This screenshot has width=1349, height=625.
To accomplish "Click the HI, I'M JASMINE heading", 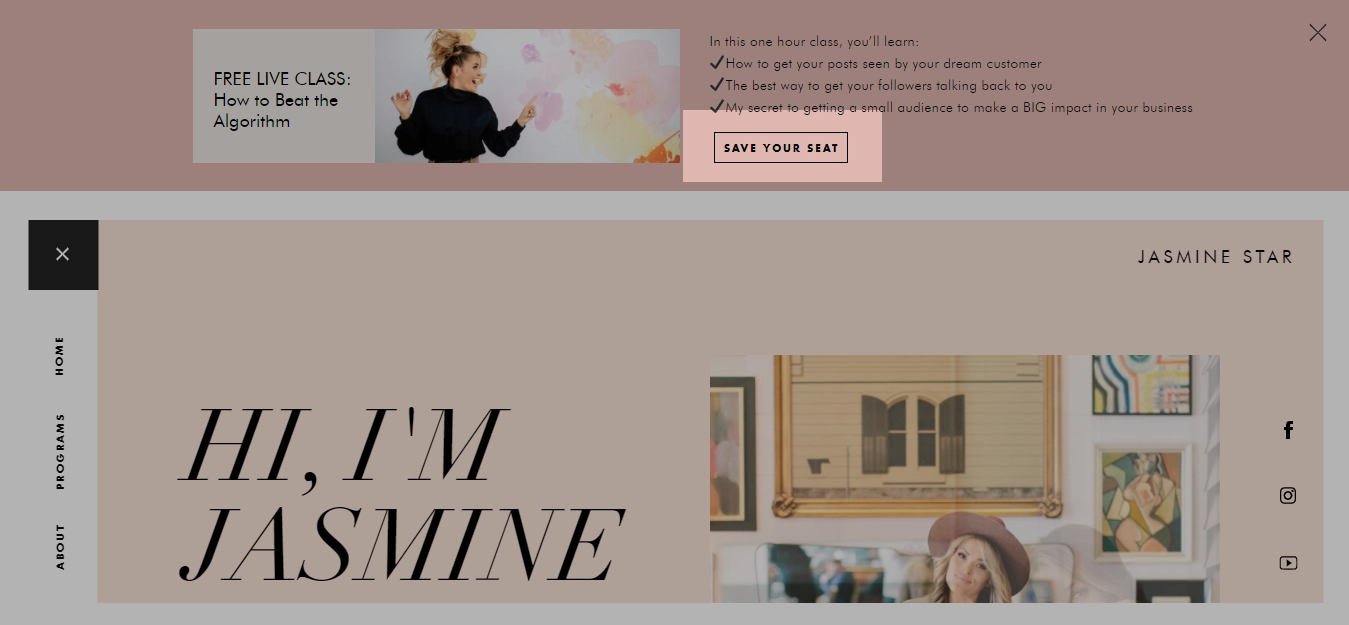I will 401,494.
